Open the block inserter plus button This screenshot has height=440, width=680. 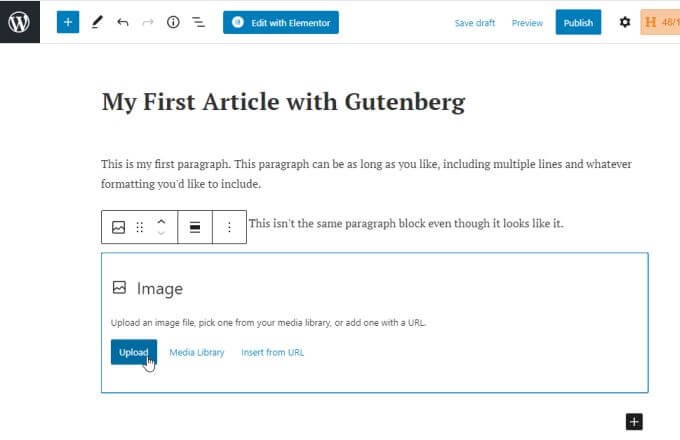point(68,22)
